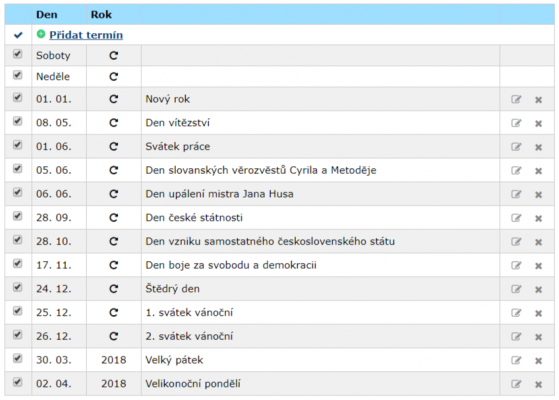Open edit icon for Štědrý den
This screenshot has height=400, width=559.
[516, 289]
